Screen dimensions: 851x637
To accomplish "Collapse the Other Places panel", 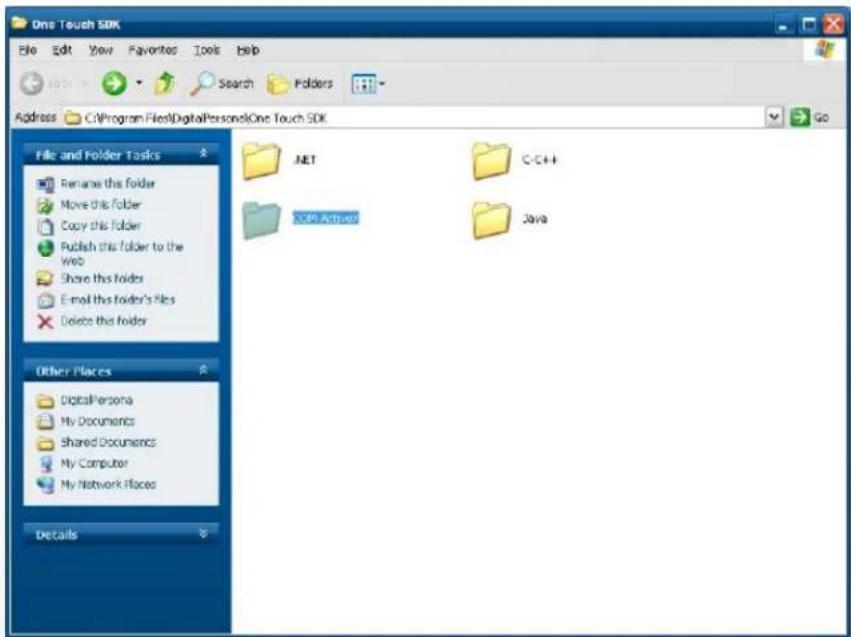I will click(x=204, y=370).
